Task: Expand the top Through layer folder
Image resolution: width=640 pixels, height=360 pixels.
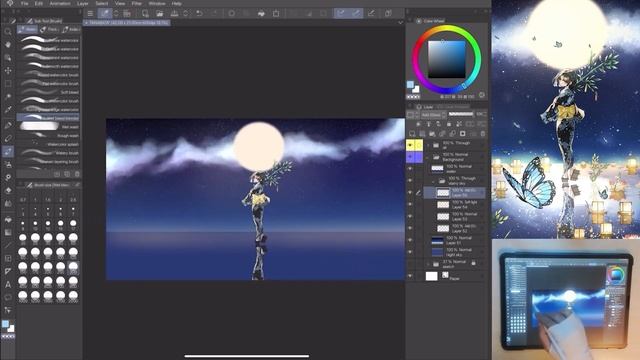Action: pos(427,145)
